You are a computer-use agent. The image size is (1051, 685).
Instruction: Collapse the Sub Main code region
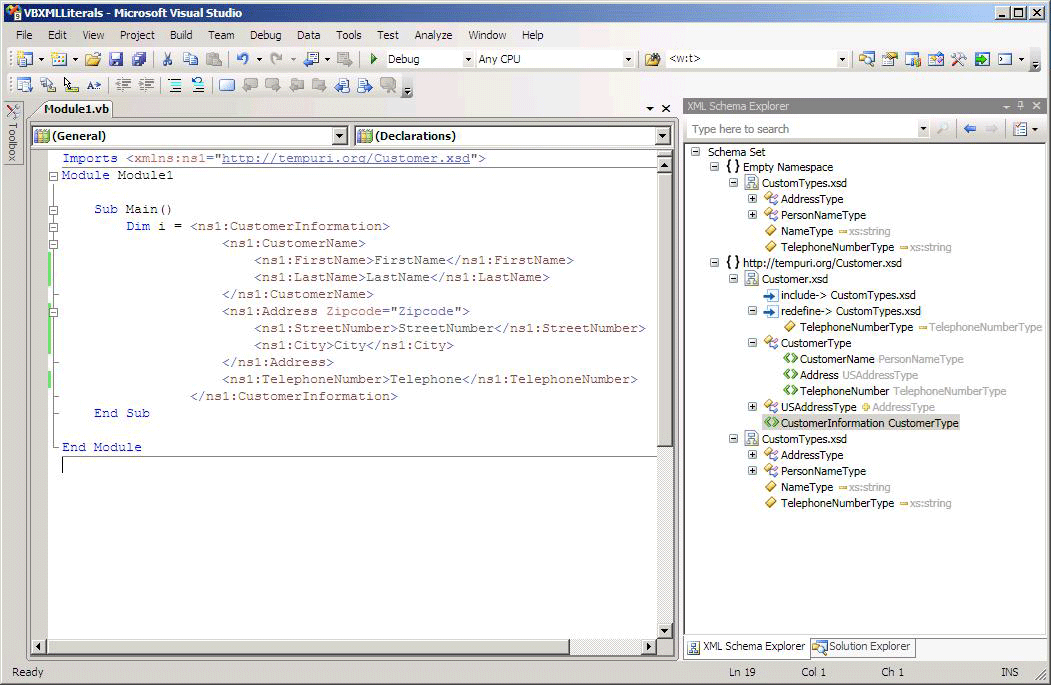[53, 210]
